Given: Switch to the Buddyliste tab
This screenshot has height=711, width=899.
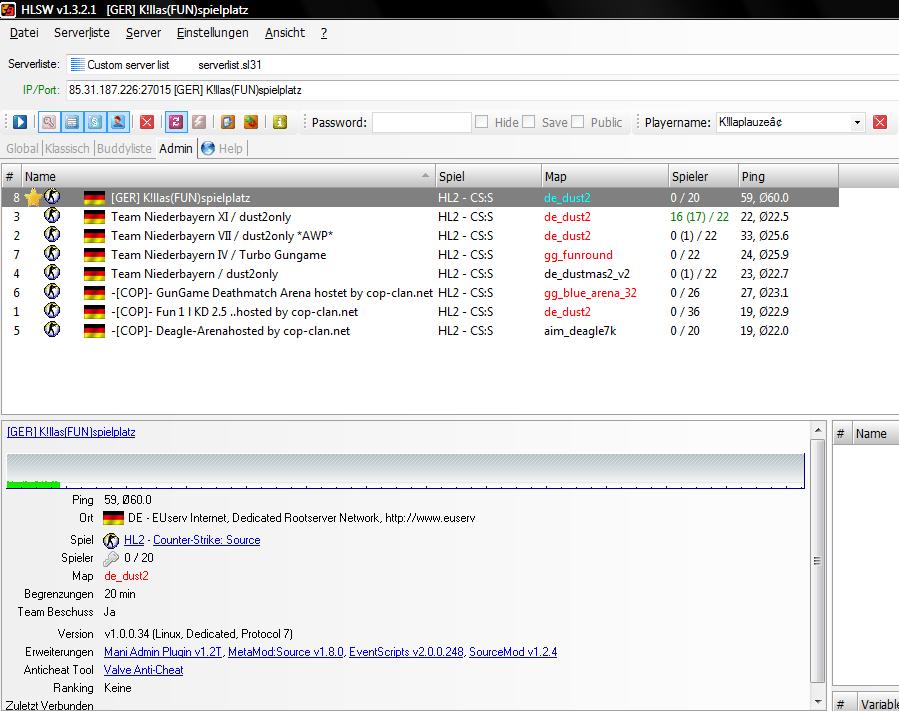Looking at the screenshot, I should tap(124, 148).
